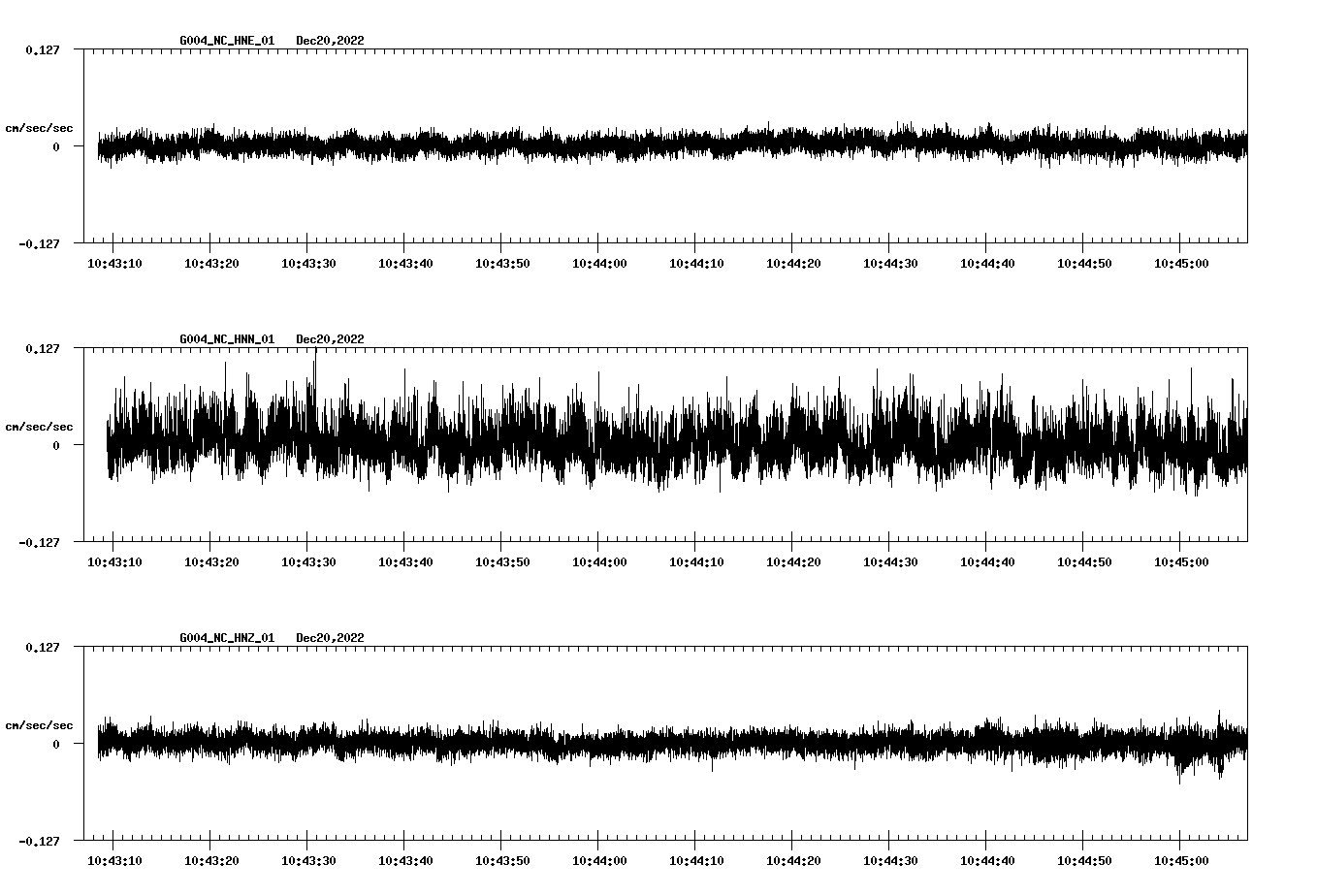This screenshot has width=1317, height=896.
Task: Click the 10:43:10 time tick on top axis
Action: (115, 262)
